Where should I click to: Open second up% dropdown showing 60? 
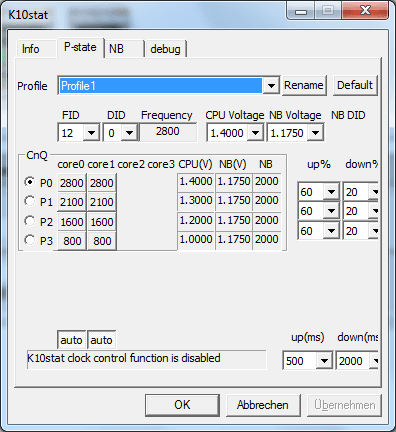[331, 211]
